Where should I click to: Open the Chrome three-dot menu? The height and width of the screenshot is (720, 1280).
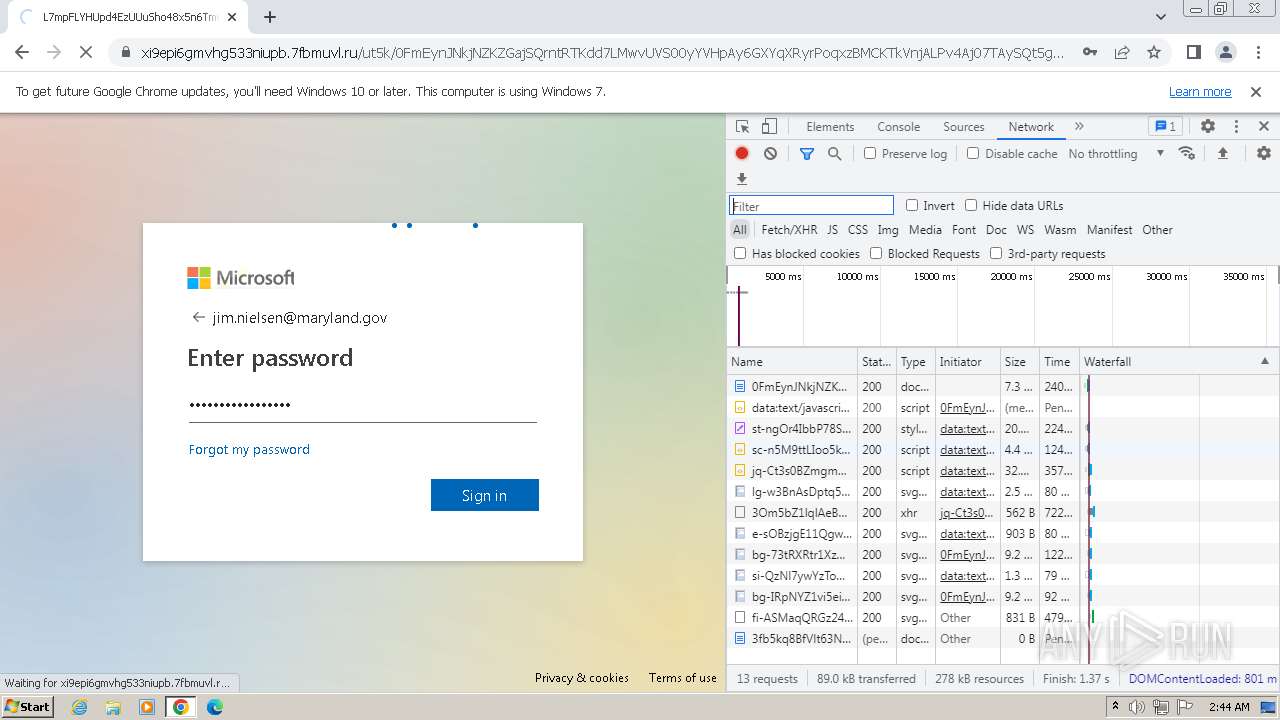(1258, 53)
